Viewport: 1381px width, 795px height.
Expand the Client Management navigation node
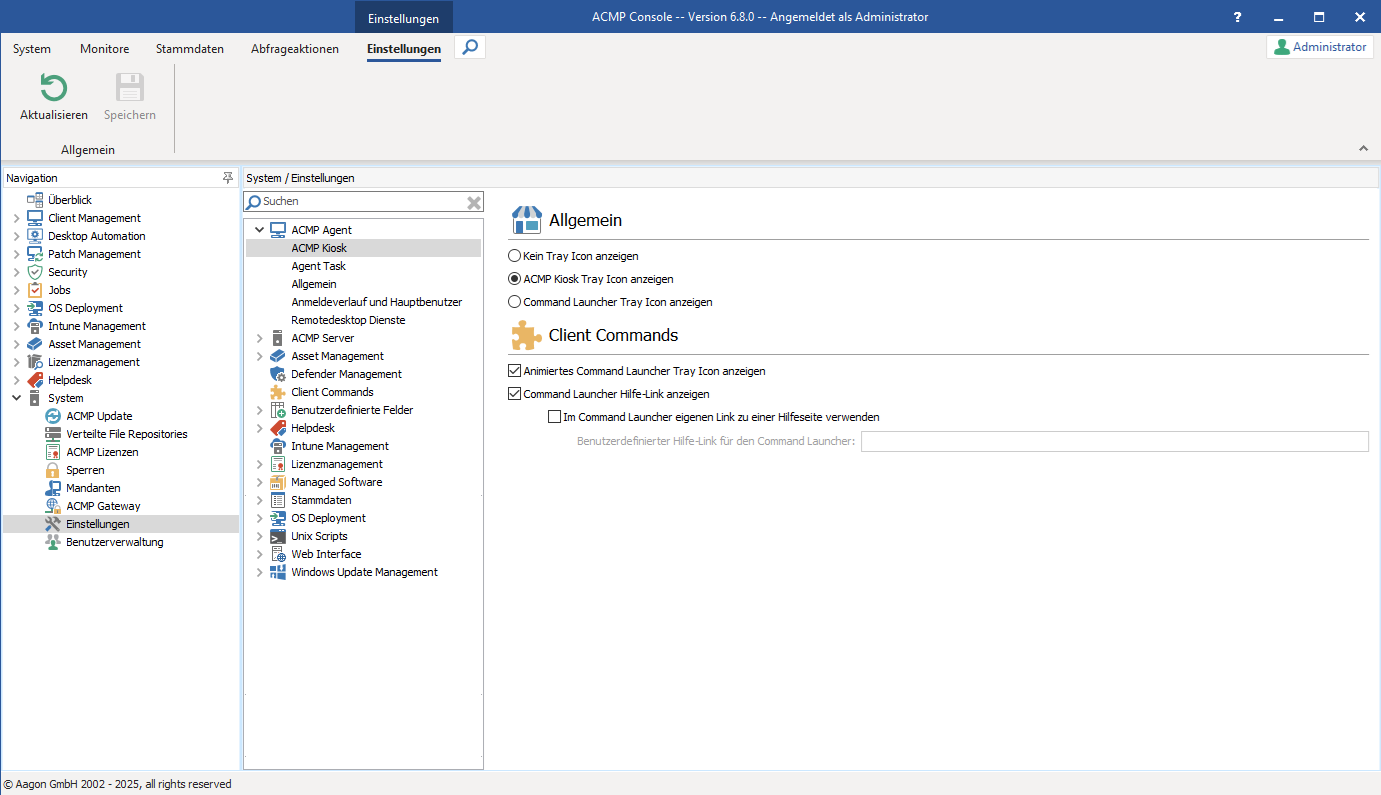coord(16,218)
